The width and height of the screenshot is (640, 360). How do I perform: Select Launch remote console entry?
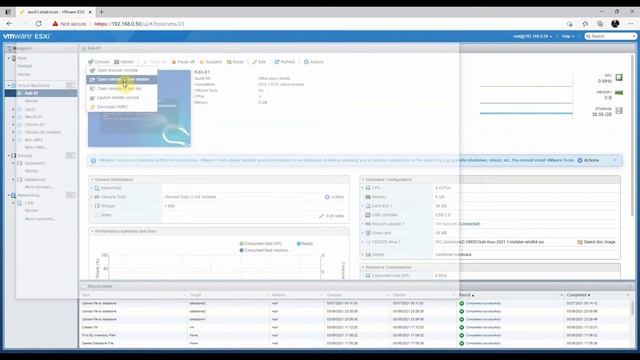(122, 98)
